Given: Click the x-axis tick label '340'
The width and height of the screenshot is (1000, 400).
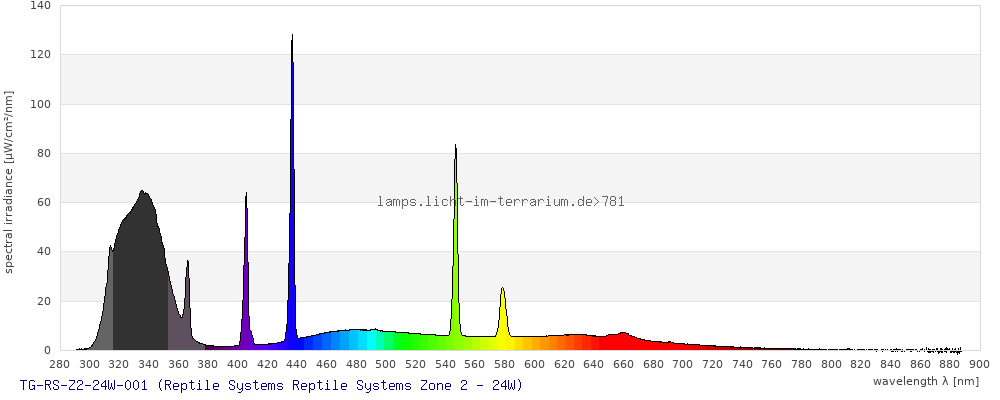Looking at the screenshot, I should [x=149, y=364].
